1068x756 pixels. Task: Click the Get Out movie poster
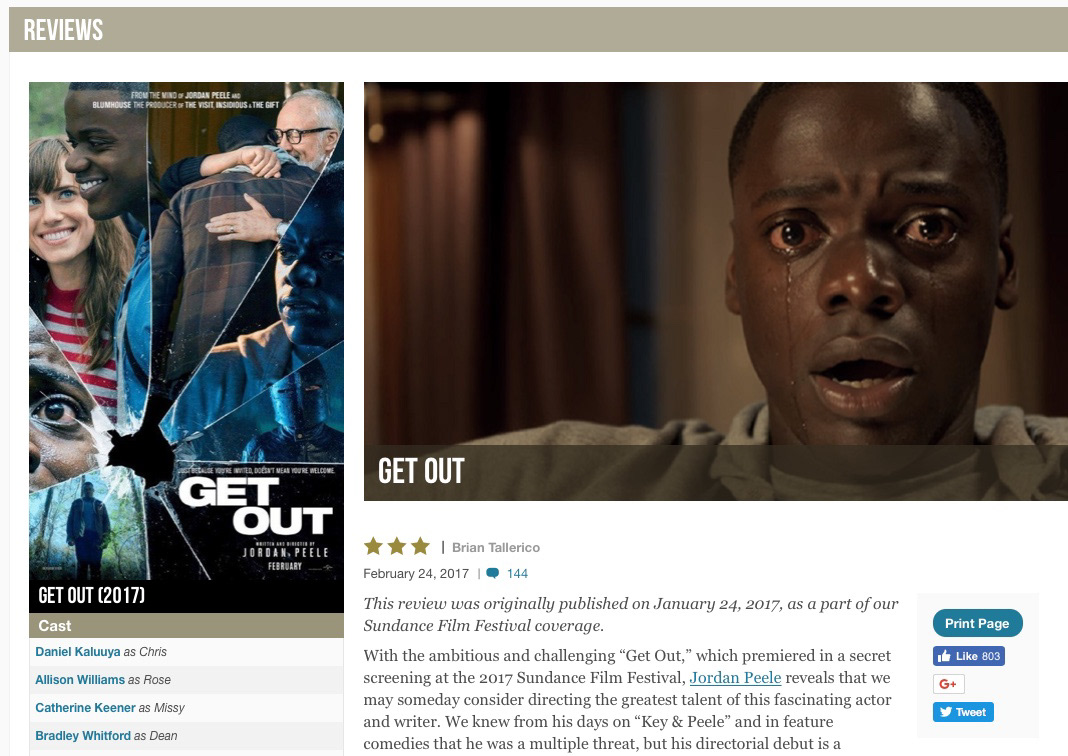[187, 331]
